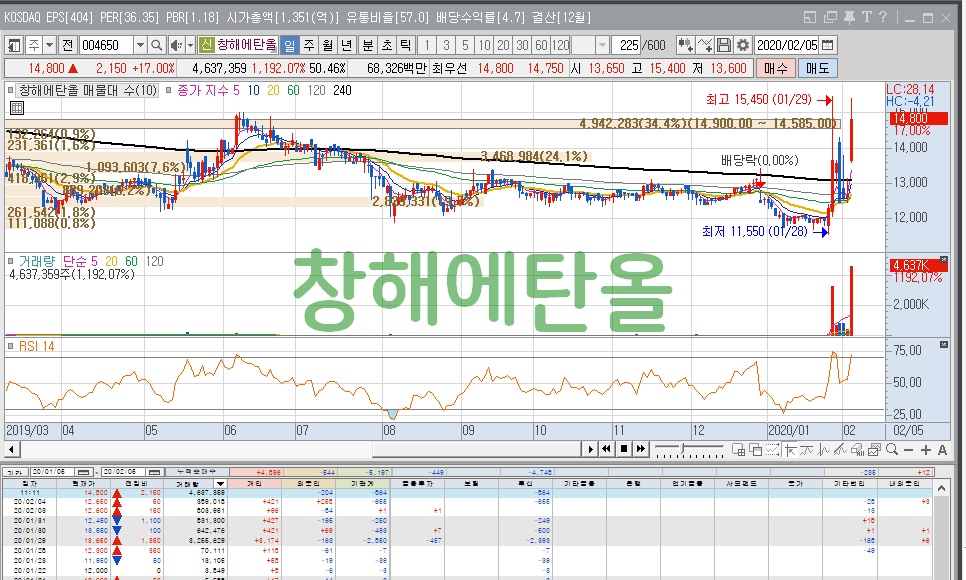Click the crosshair cursor tool icon
Viewport: 966px width, 580px height.
click(790, 450)
